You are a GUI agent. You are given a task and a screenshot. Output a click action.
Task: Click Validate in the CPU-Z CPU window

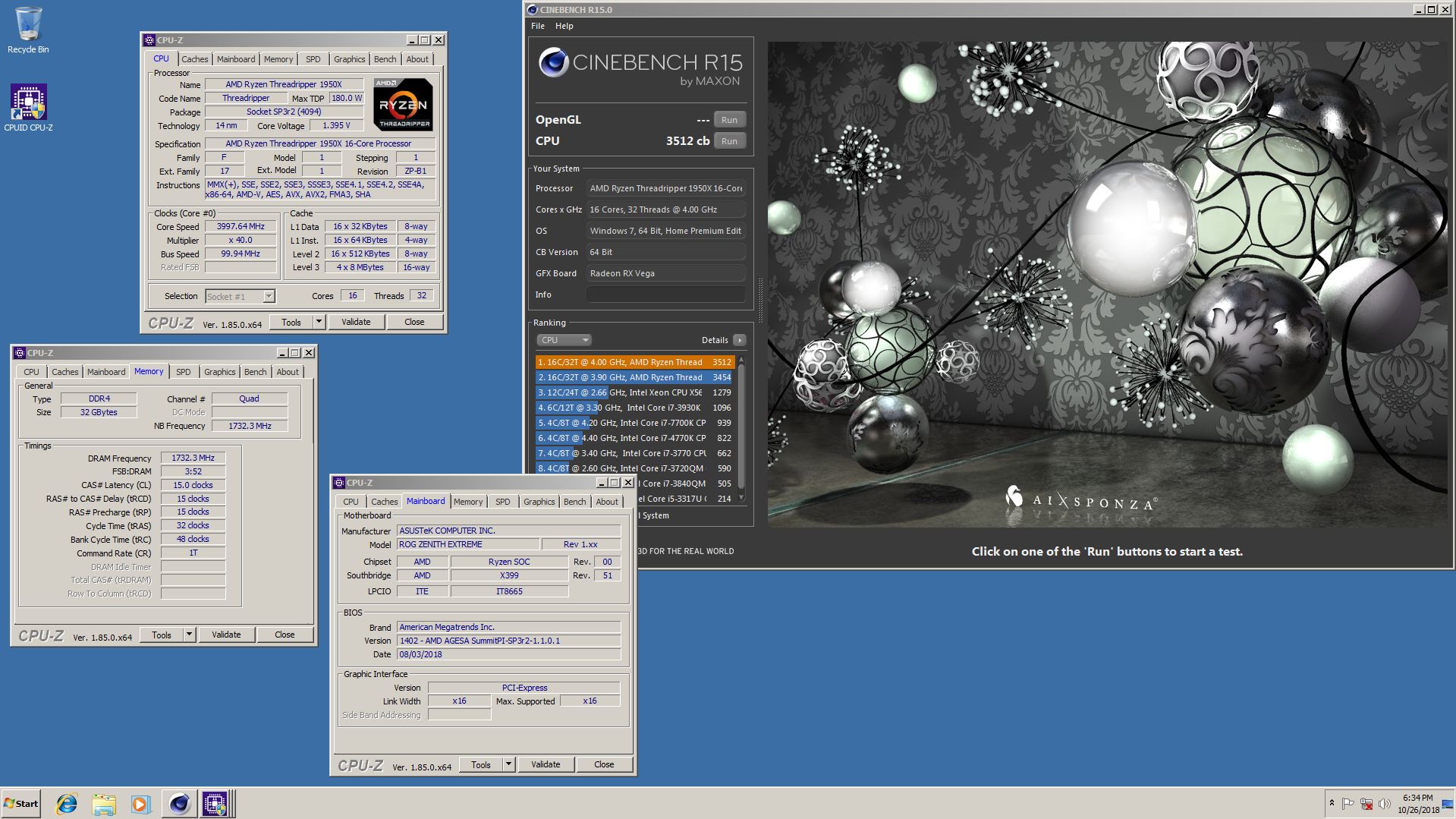click(356, 322)
